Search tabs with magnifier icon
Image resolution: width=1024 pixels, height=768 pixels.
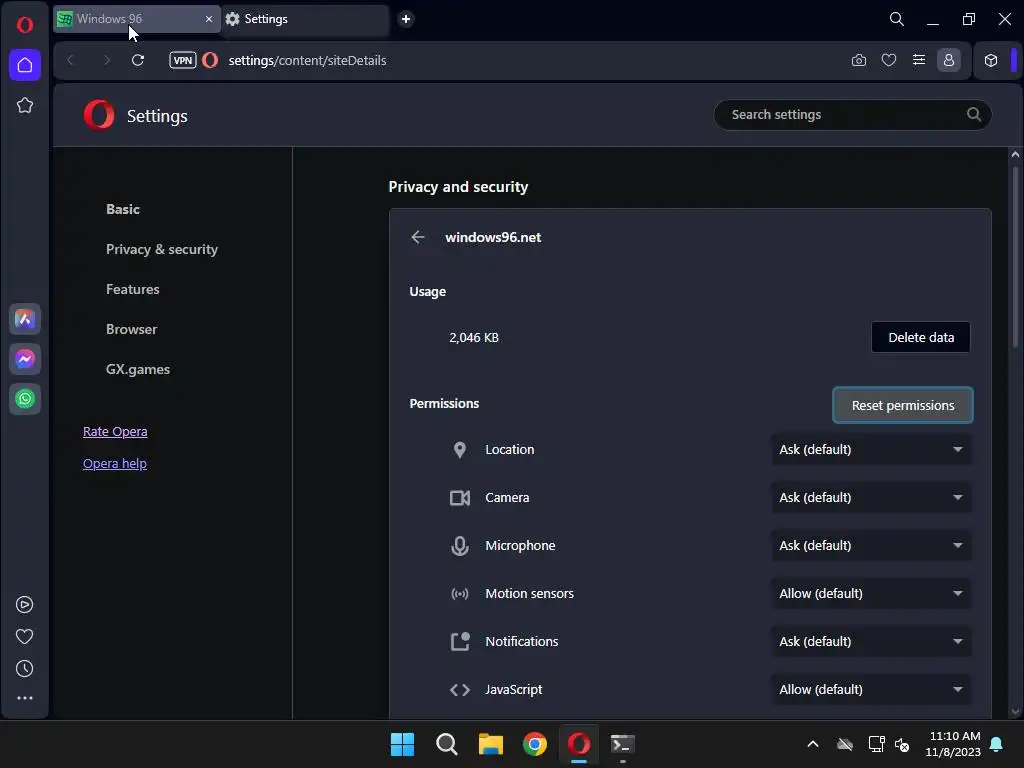(897, 19)
